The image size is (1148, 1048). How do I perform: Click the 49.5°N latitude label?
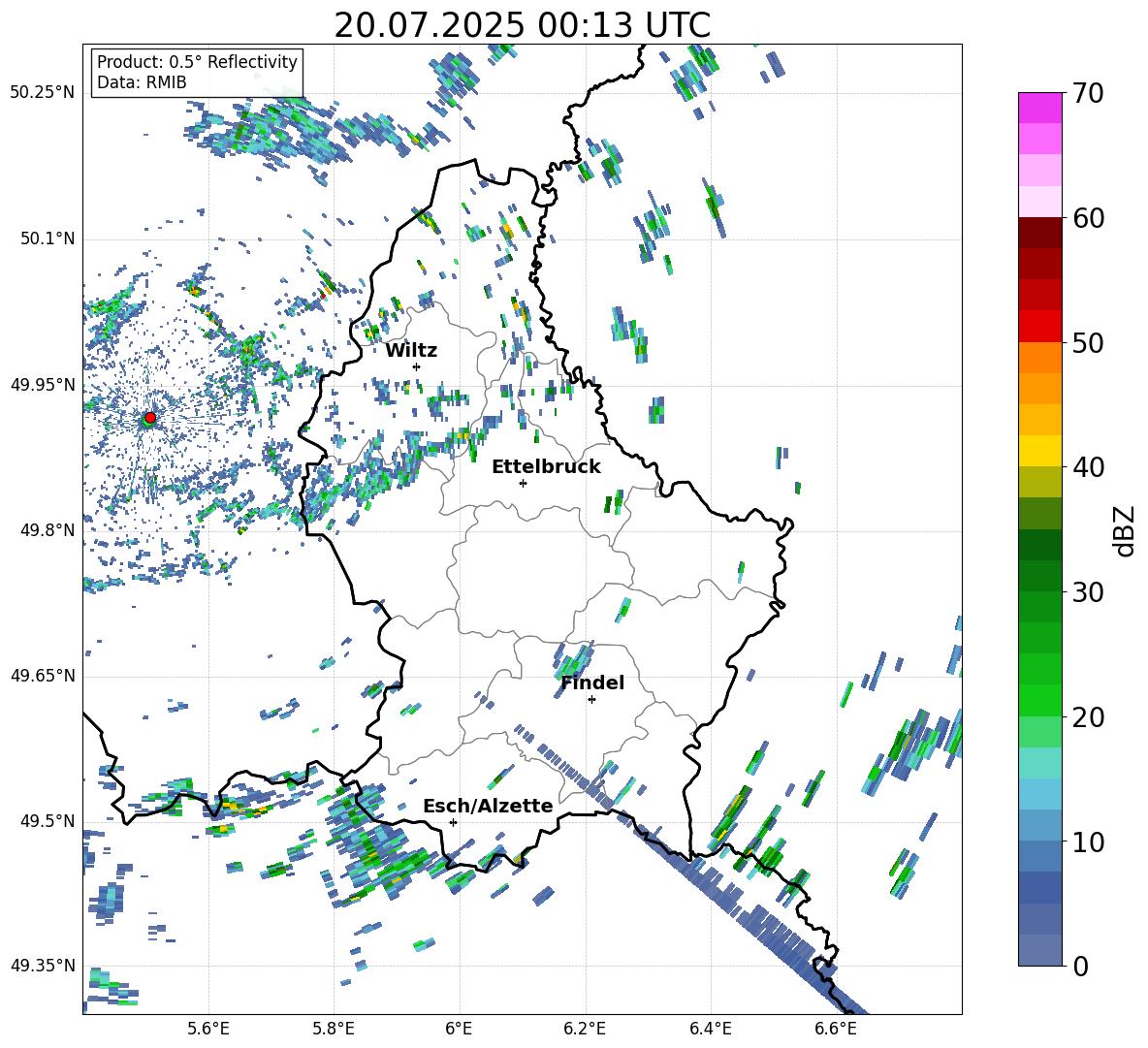point(47,820)
